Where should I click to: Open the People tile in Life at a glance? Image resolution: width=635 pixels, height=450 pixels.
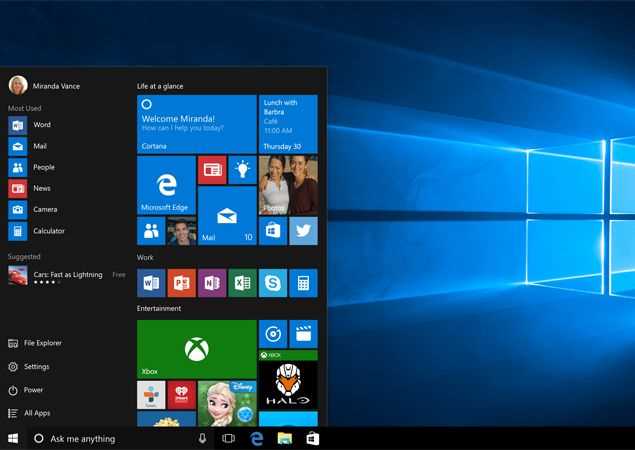point(151,231)
